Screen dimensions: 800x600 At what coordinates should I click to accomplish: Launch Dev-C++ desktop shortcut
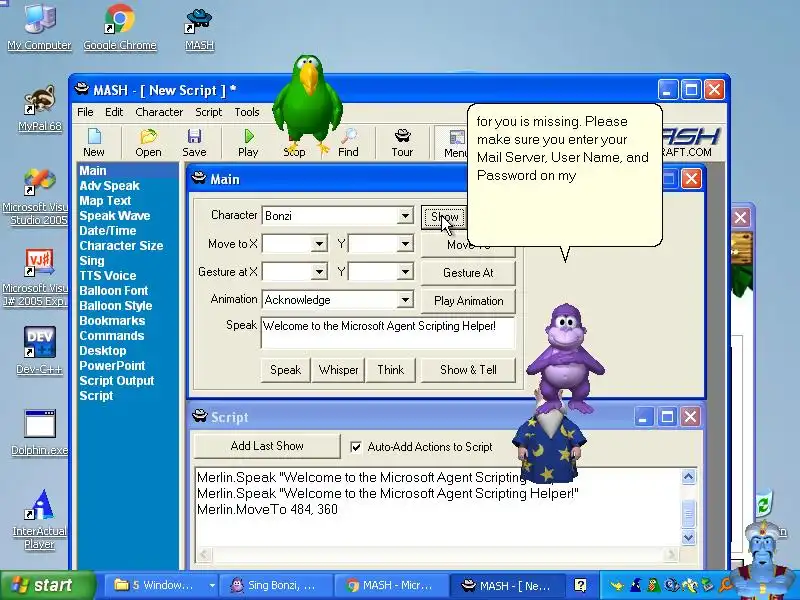pos(39,351)
